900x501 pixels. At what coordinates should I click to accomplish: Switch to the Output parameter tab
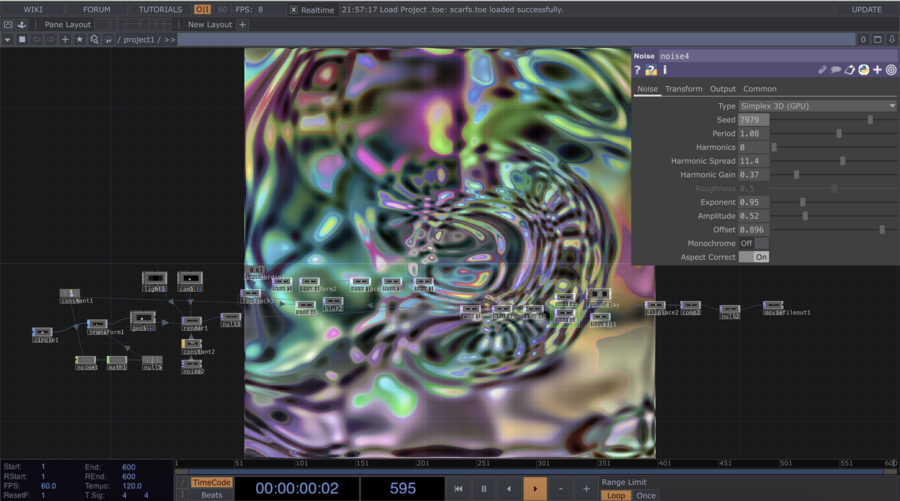(723, 89)
